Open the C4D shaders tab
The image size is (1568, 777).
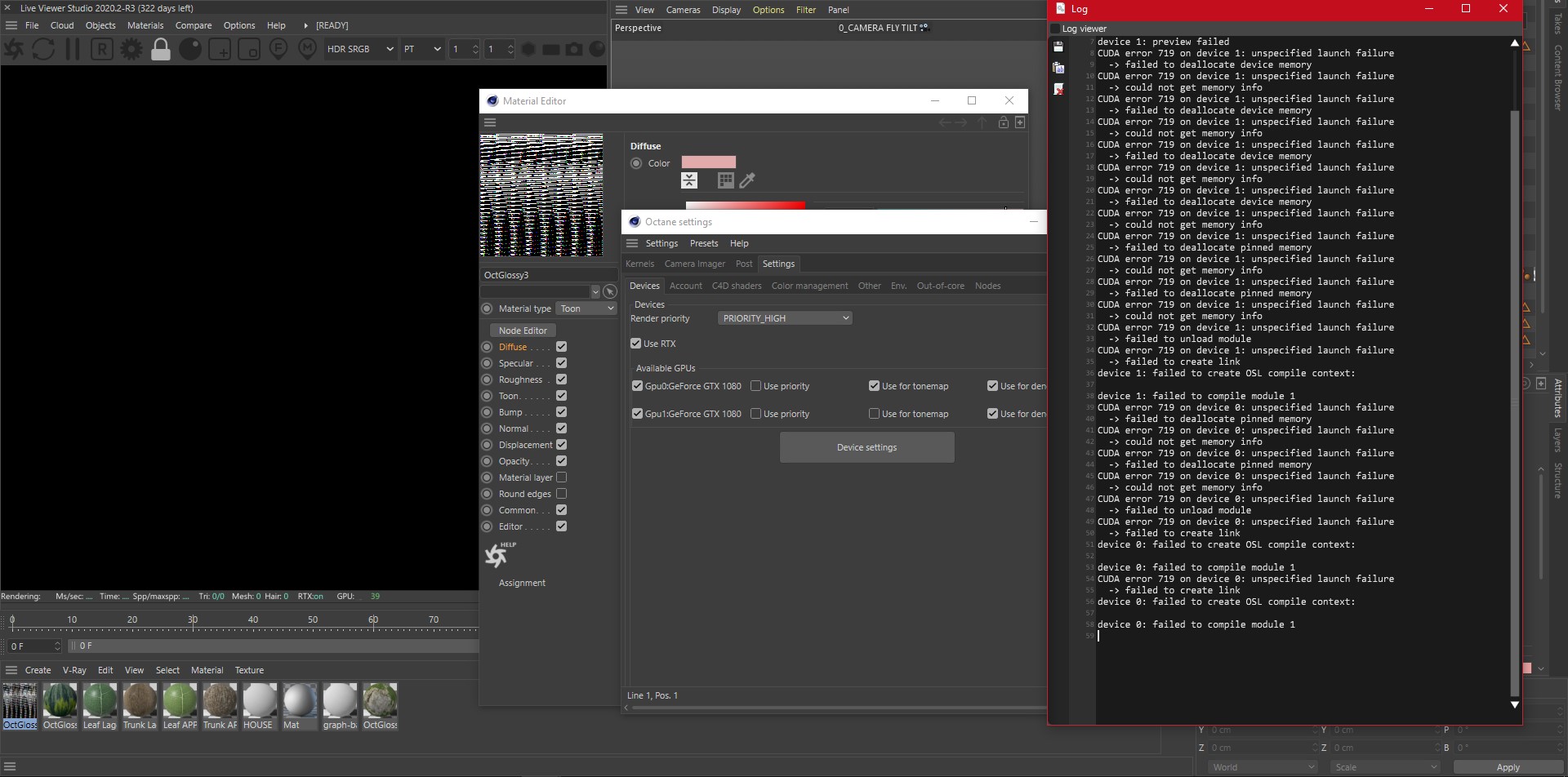(x=737, y=286)
